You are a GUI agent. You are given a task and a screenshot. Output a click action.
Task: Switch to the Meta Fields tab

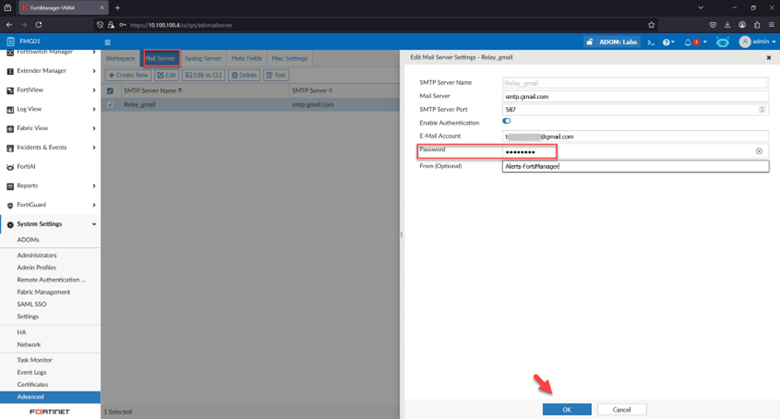click(x=246, y=58)
